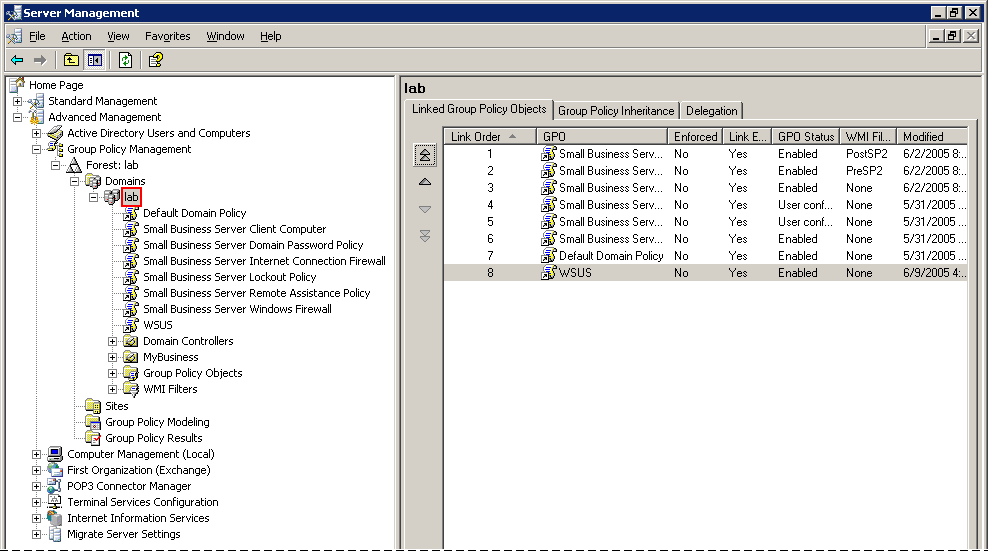Click the move link up arrow

(x=425, y=182)
